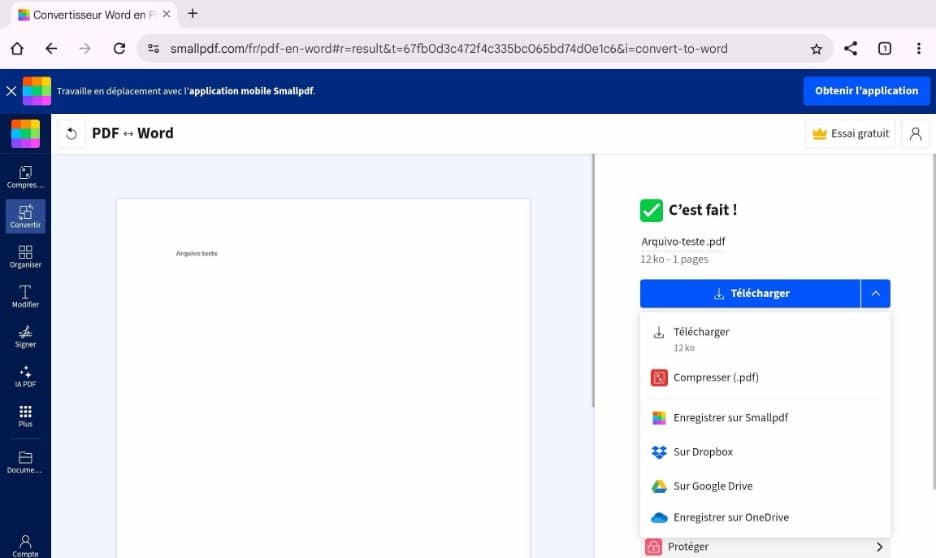Choose Compresser (.pdf) option
The height and width of the screenshot is (558, 936).
[765, 378]
